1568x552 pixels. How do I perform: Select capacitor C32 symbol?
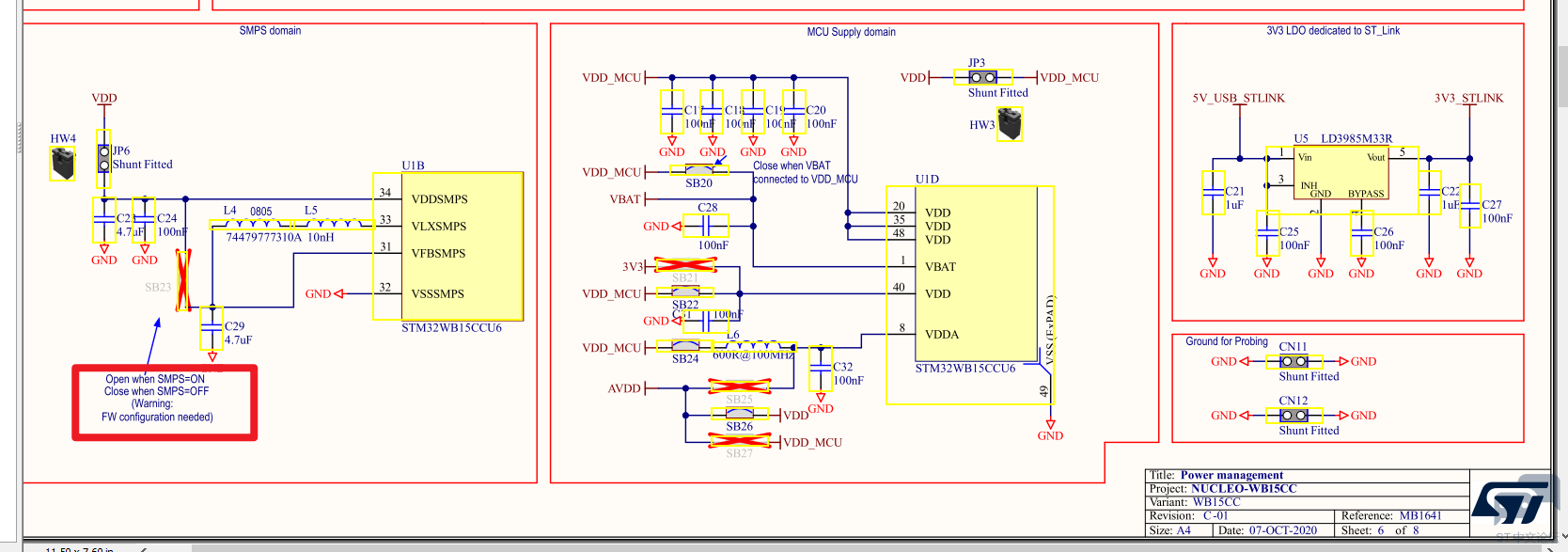click(x=821, y=370)
